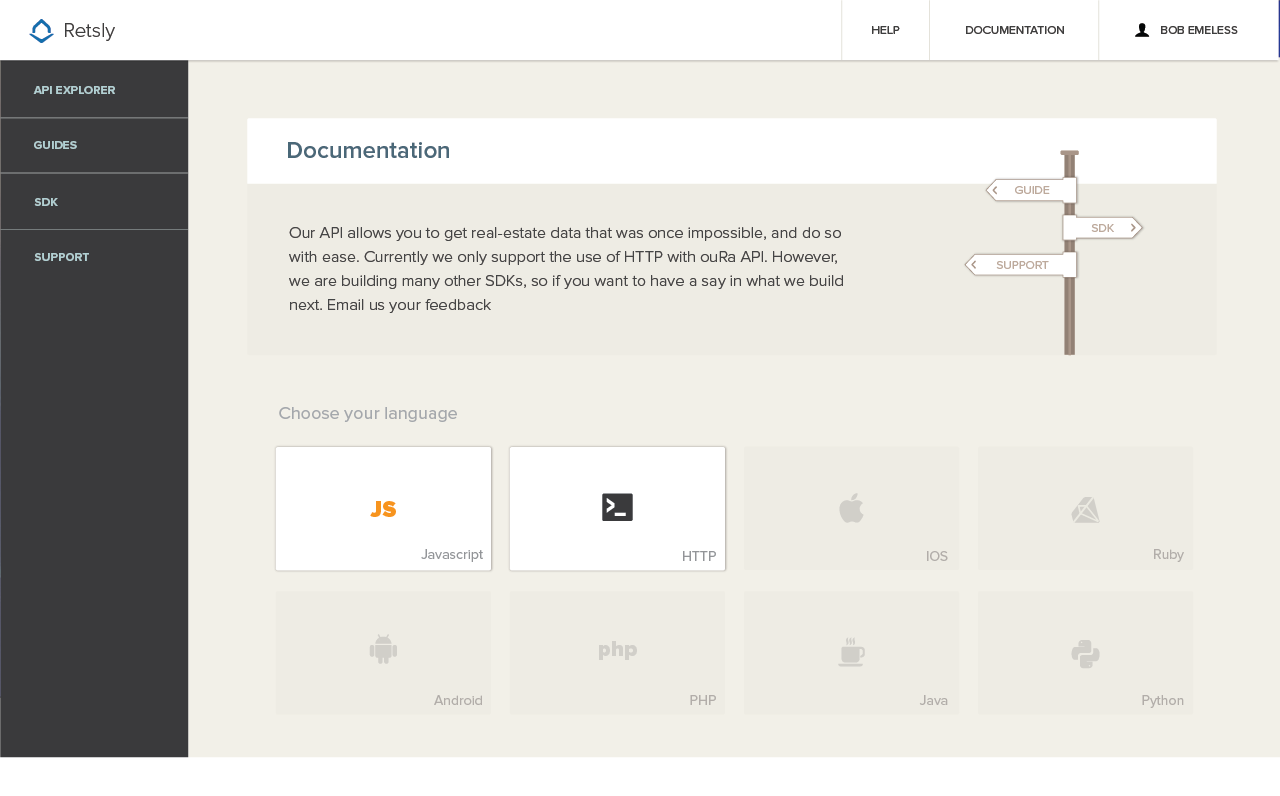1280x796 pixels.
Task: Select the PHP language icon
Action: click(617, 649)
